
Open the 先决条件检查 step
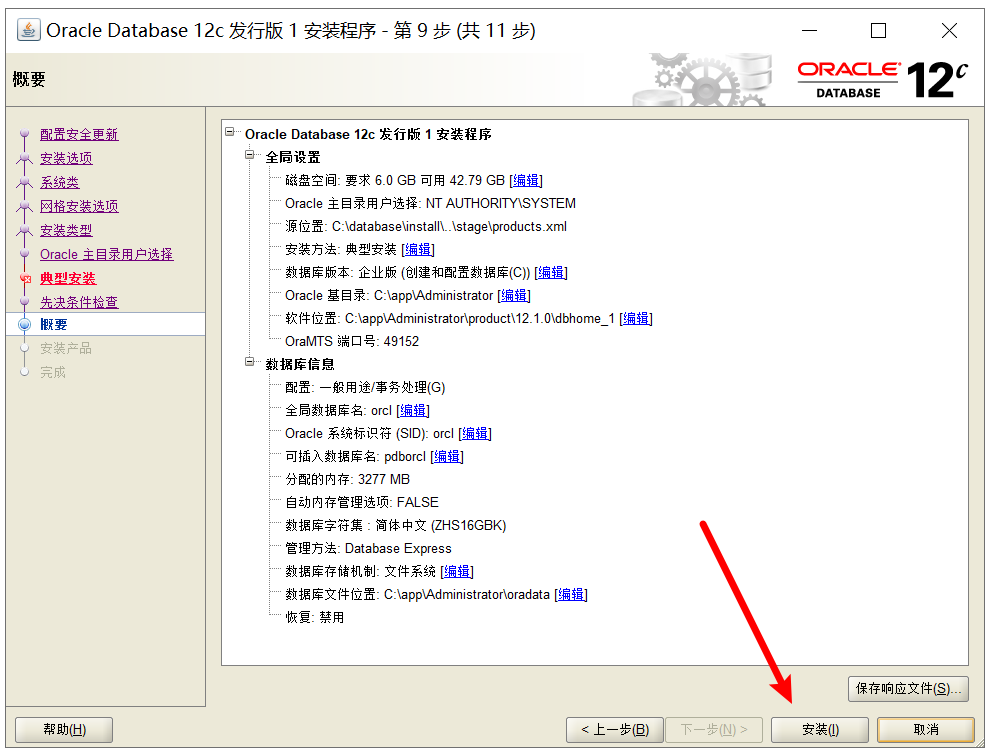point(79,302)
